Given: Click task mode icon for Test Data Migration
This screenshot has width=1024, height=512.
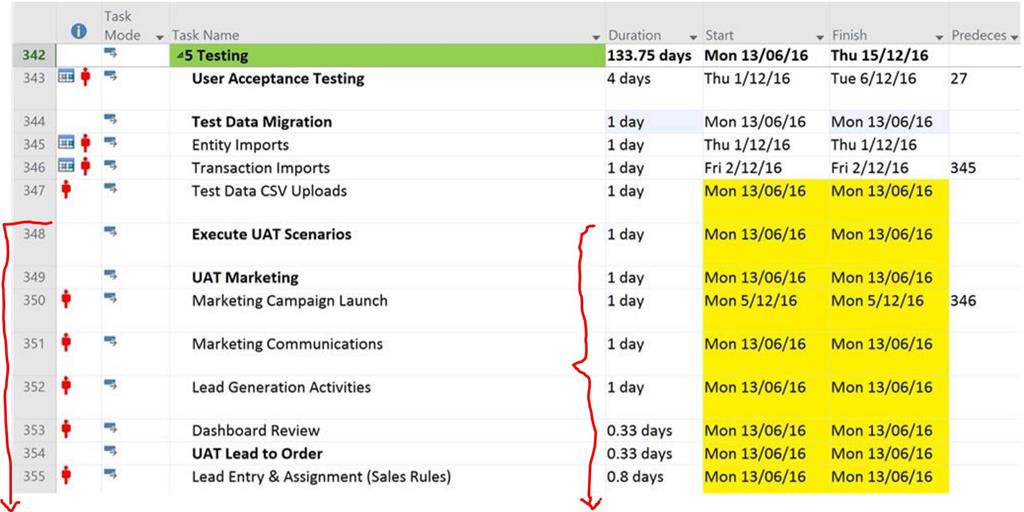Looking at the screenshot, I should pos(110,118).
